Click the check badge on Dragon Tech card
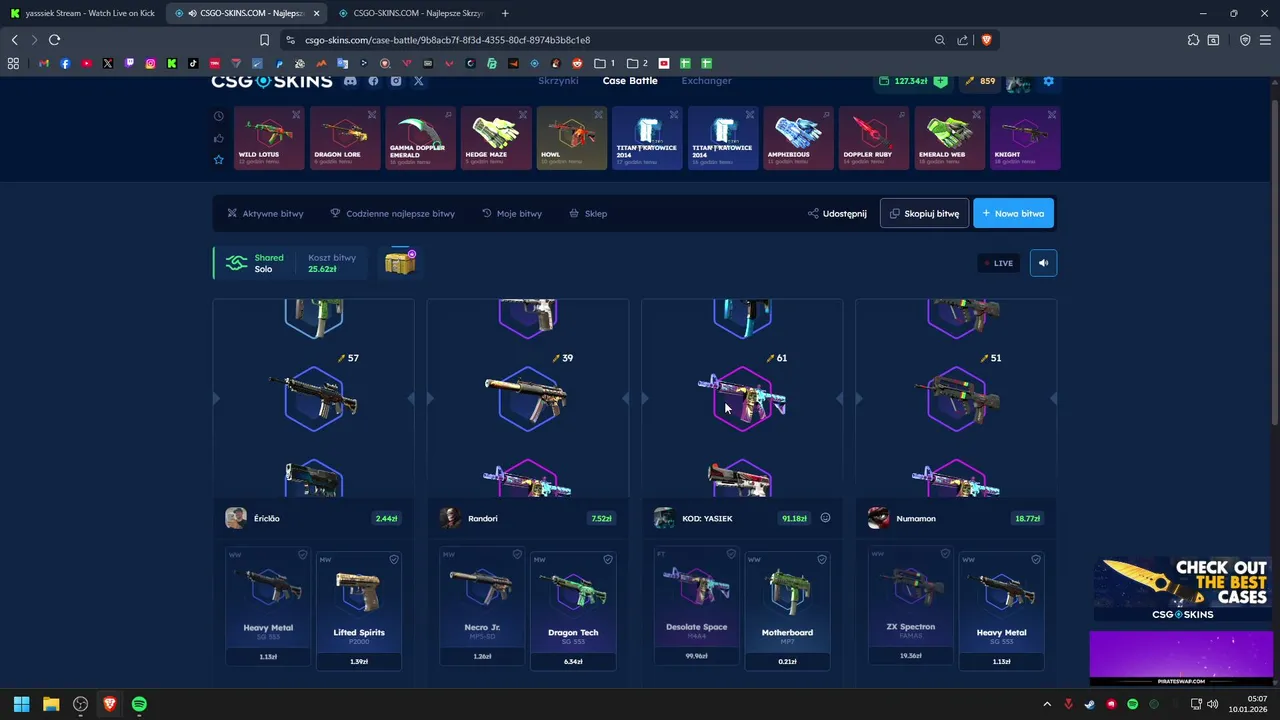Screen dimensions: 1280x720 pyautogui.click(x=608, y=559)
